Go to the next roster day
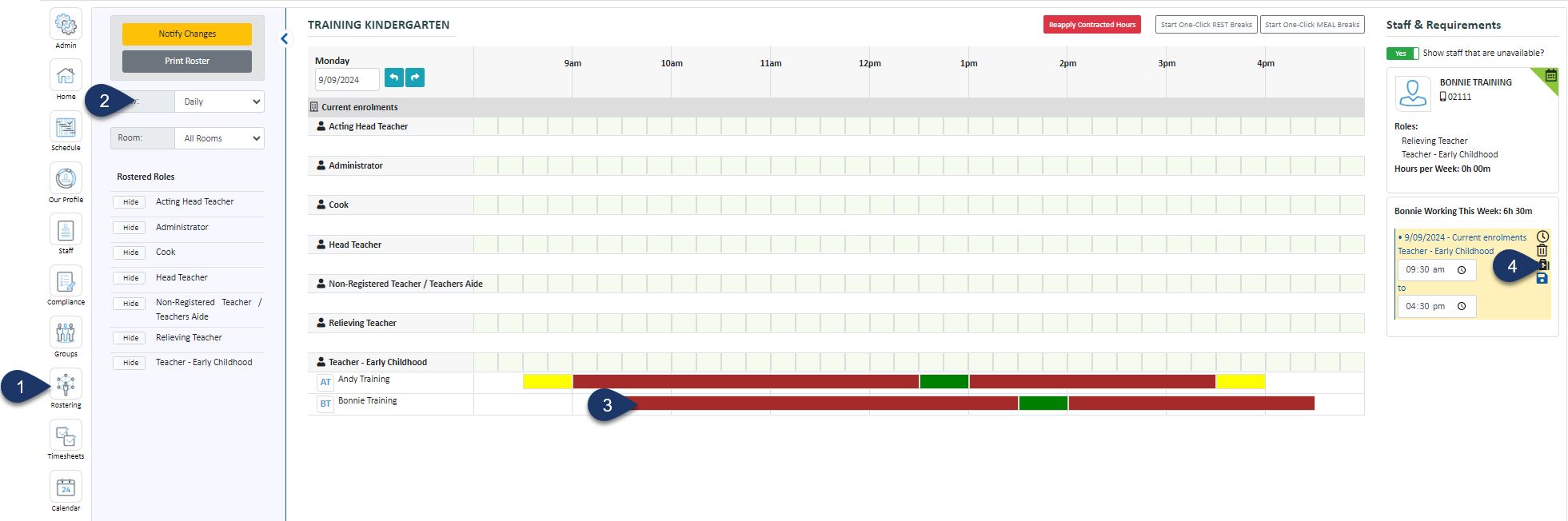The image size is (1568, 521). coord(415,78)
